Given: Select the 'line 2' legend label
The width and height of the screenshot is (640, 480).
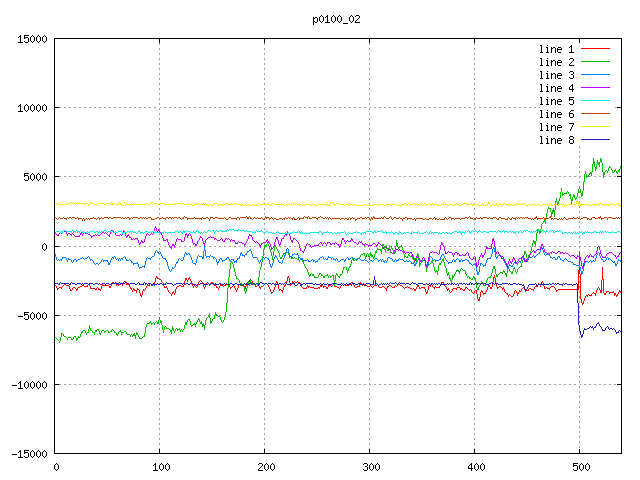Looking at the screenshot, I should (x=556, y=62).
